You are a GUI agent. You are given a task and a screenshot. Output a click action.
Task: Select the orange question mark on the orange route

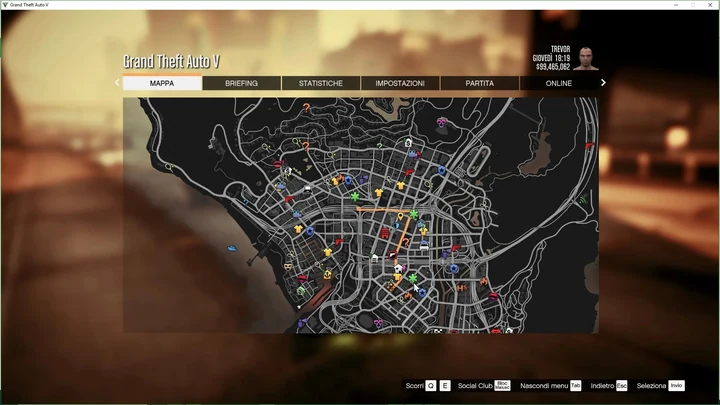point(405,242)
